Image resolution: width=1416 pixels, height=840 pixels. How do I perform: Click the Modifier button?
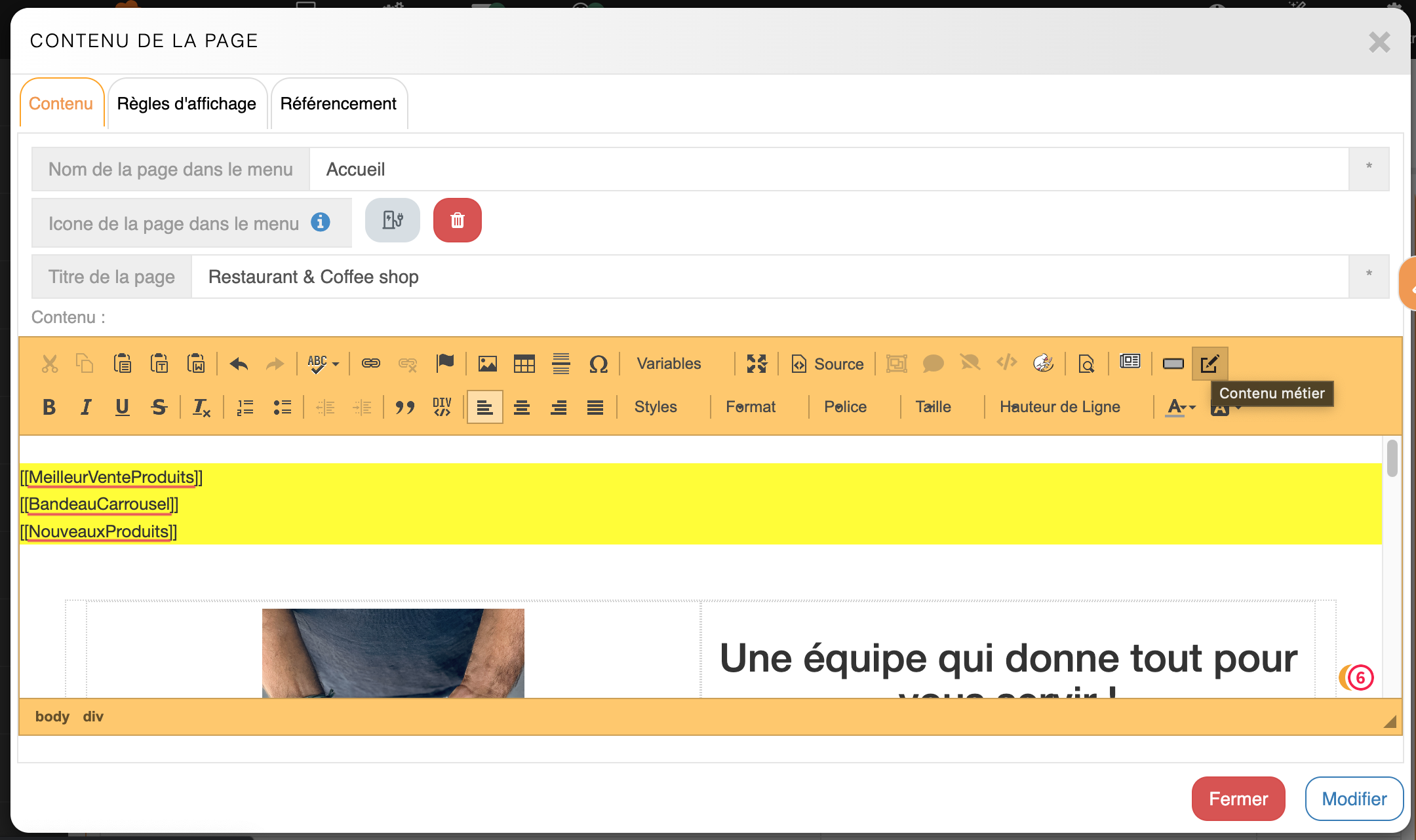click(x=1354, y=799)
